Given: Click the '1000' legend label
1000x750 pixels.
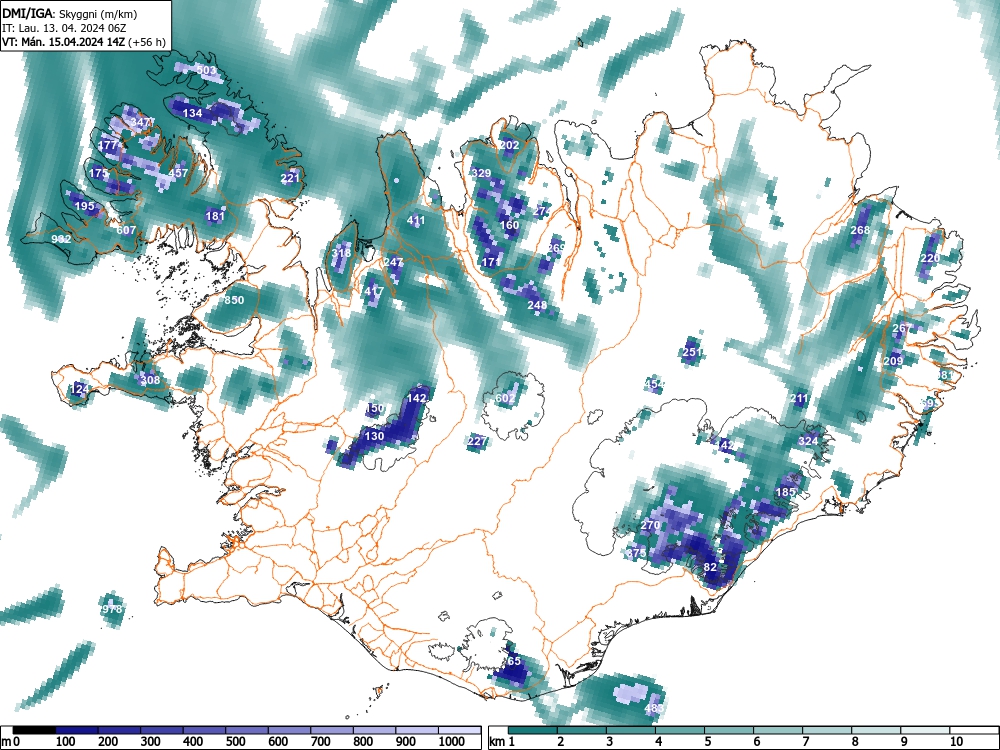Looking at the screenshot, I should point(452,742).
